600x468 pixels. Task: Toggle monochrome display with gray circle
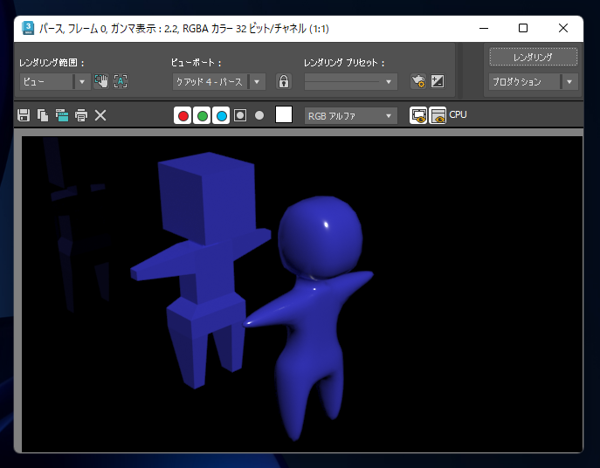pos(259,115)
